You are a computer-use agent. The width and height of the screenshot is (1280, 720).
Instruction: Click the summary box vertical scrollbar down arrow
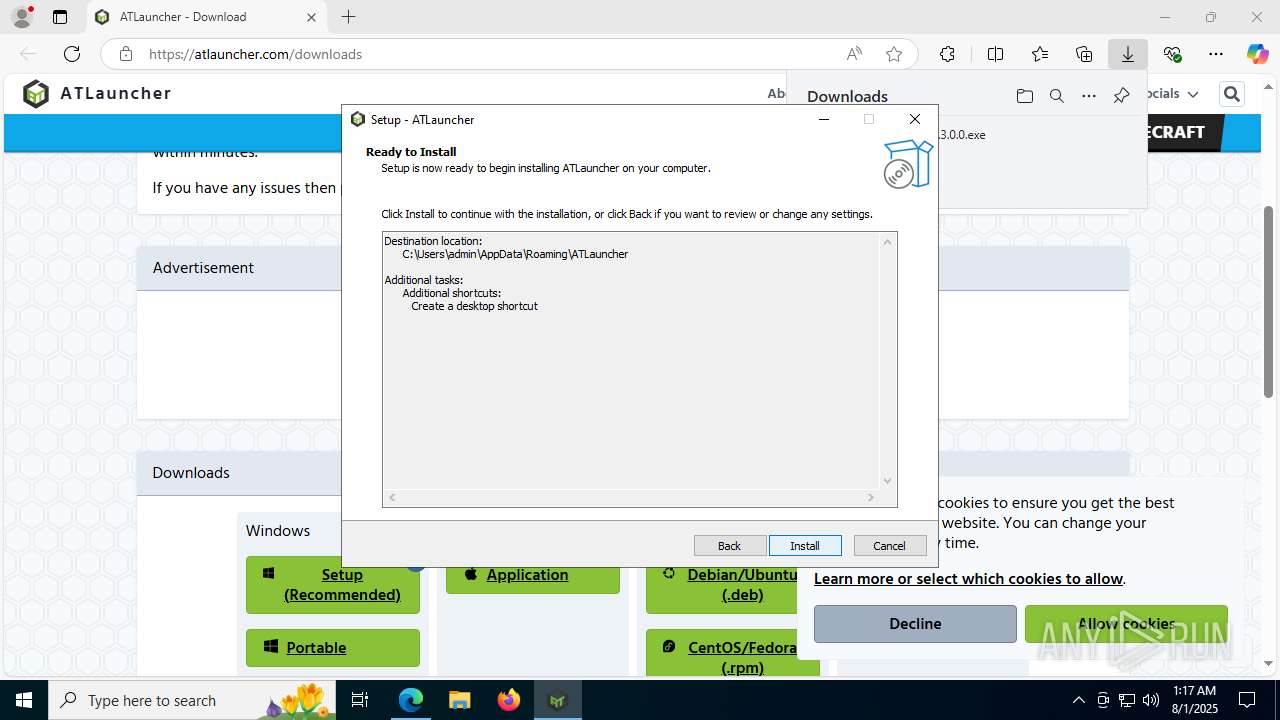(887, 481)
